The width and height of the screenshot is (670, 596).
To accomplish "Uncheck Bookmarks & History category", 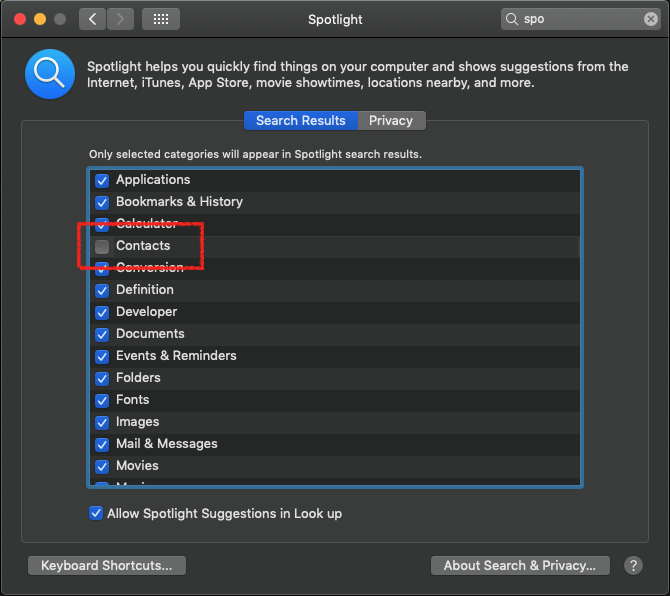I will click(x=102, y=202).
